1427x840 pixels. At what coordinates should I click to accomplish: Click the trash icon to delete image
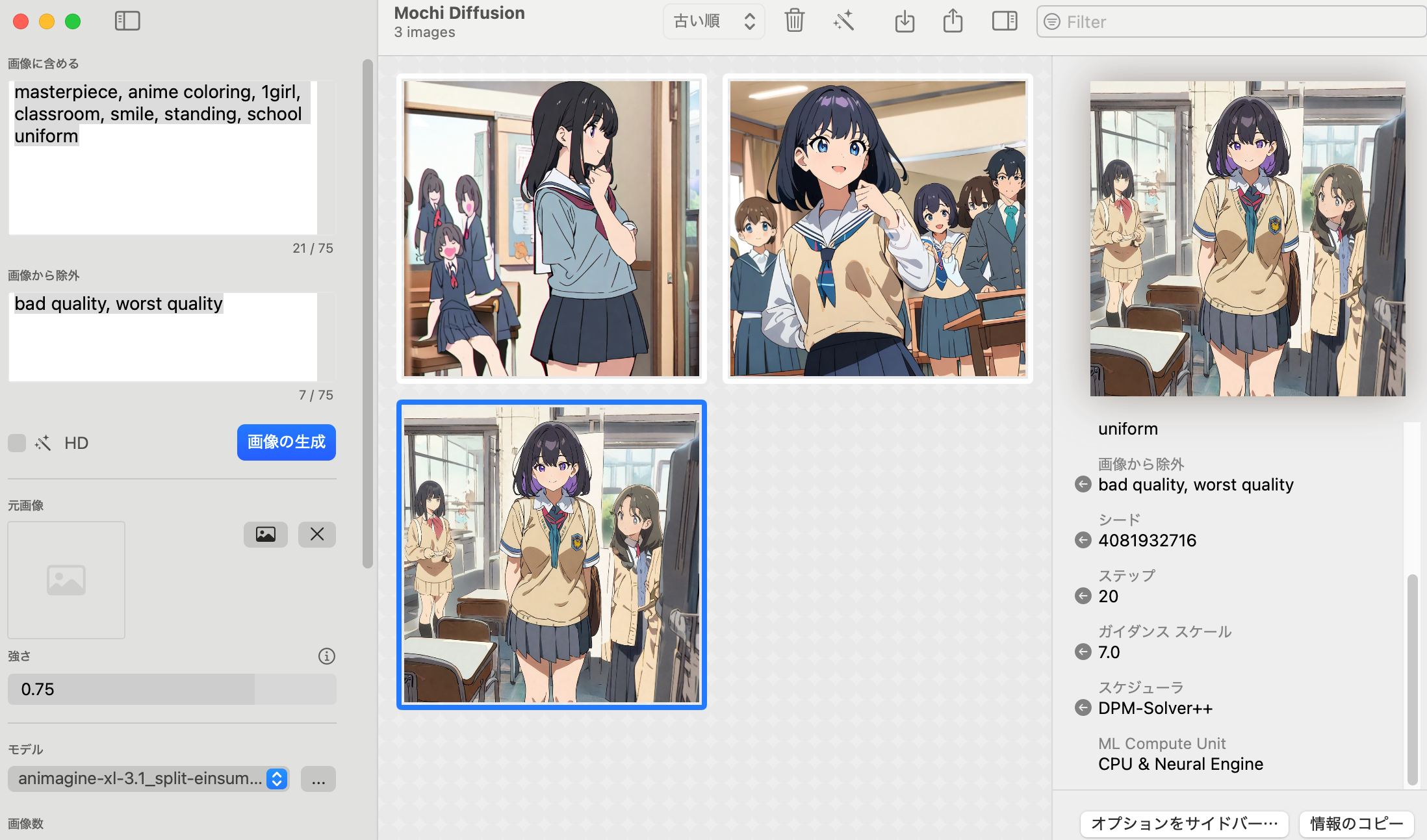coord(794,21)
